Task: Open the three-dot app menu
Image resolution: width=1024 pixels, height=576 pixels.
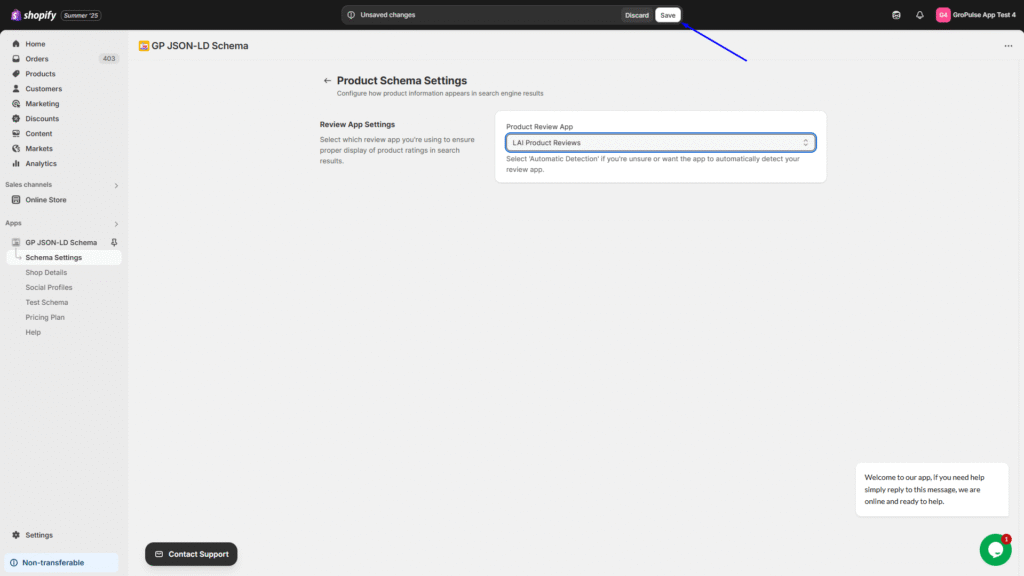Action: click(x=1008, y=46)
